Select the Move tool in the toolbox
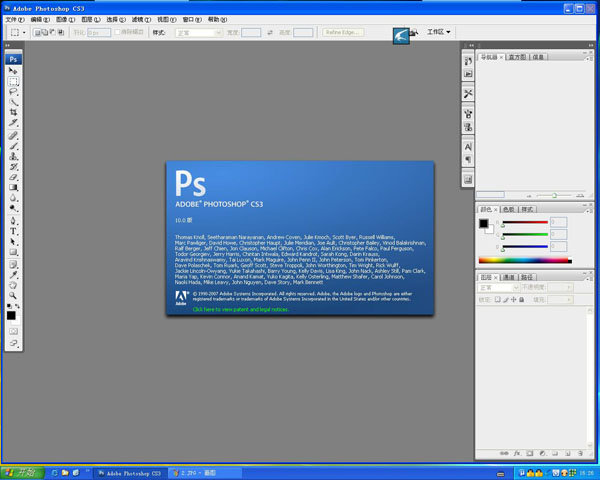Viewport: 600px width, 480px height. pos(14,71)
